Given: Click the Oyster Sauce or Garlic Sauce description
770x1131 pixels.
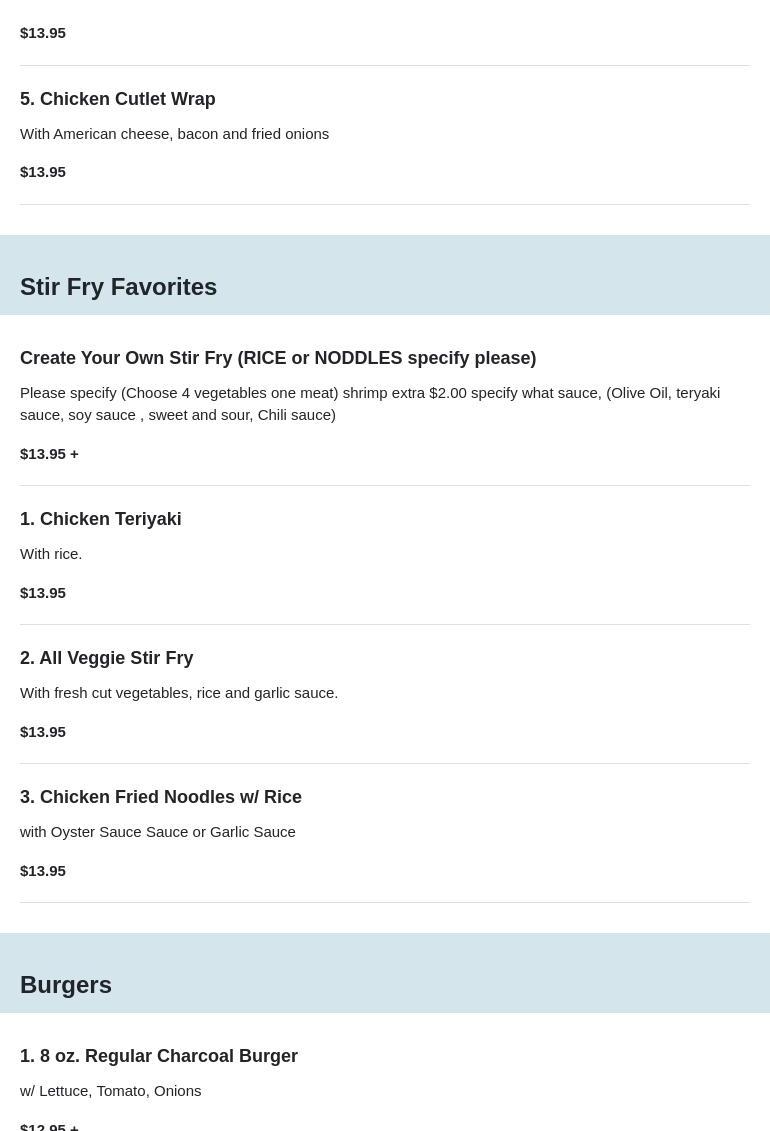Looking at the screenshot, I should [x=158, y=832].
